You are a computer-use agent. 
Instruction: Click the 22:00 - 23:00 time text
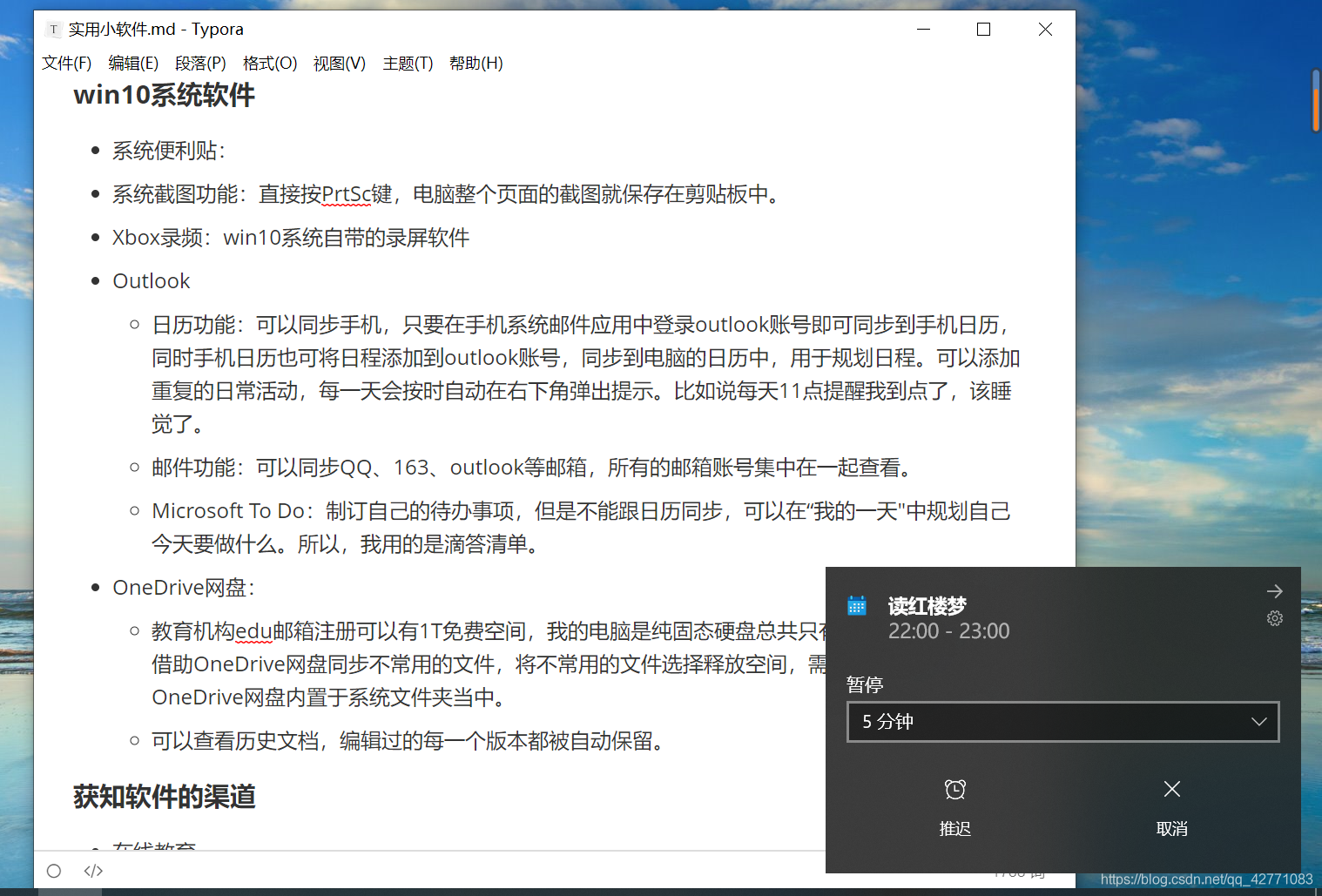pyautogui.click(x=948, y=631)
